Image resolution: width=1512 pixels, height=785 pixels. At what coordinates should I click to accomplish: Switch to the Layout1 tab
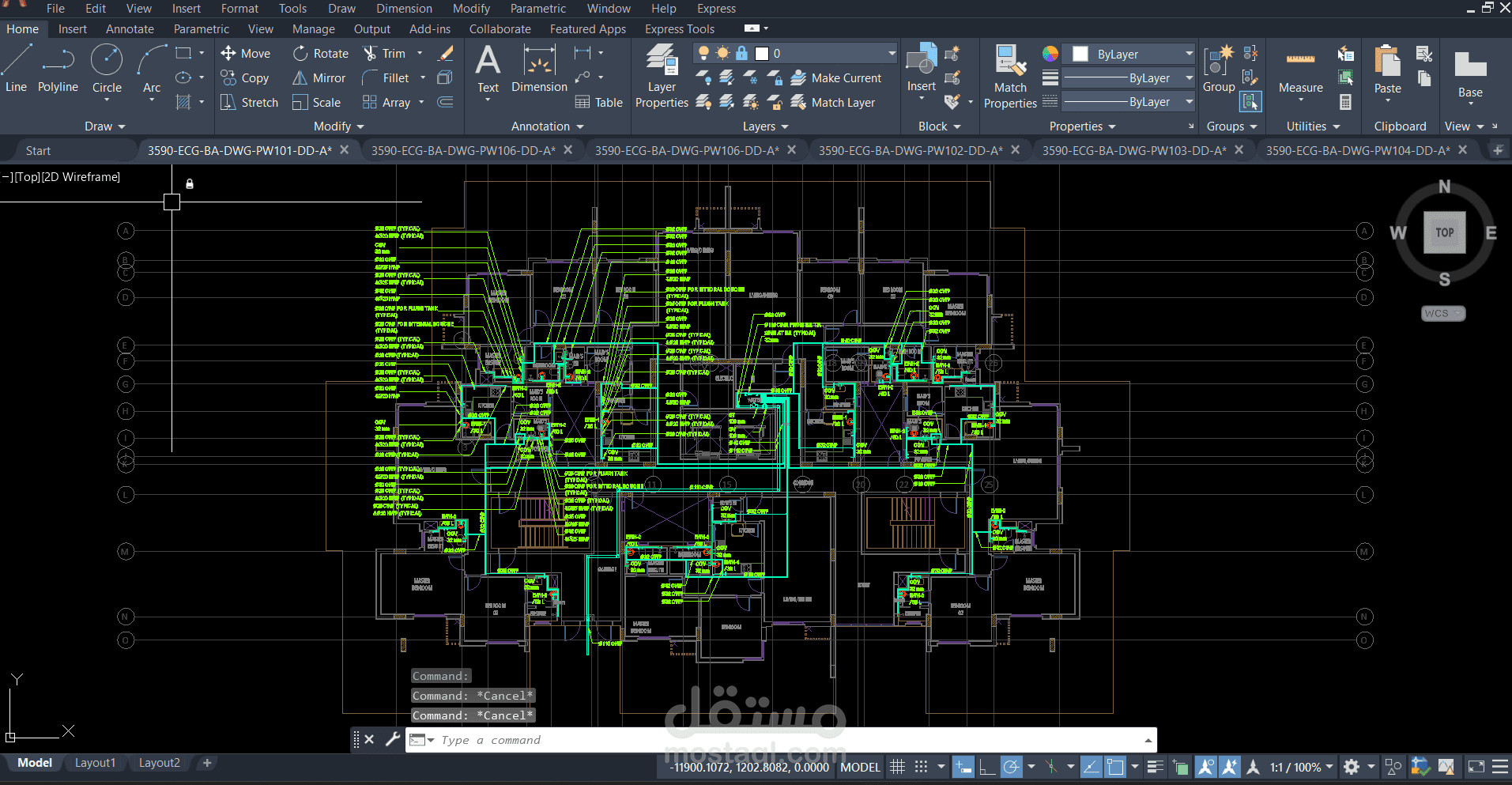pyautogui.click(x=95, y=763)
